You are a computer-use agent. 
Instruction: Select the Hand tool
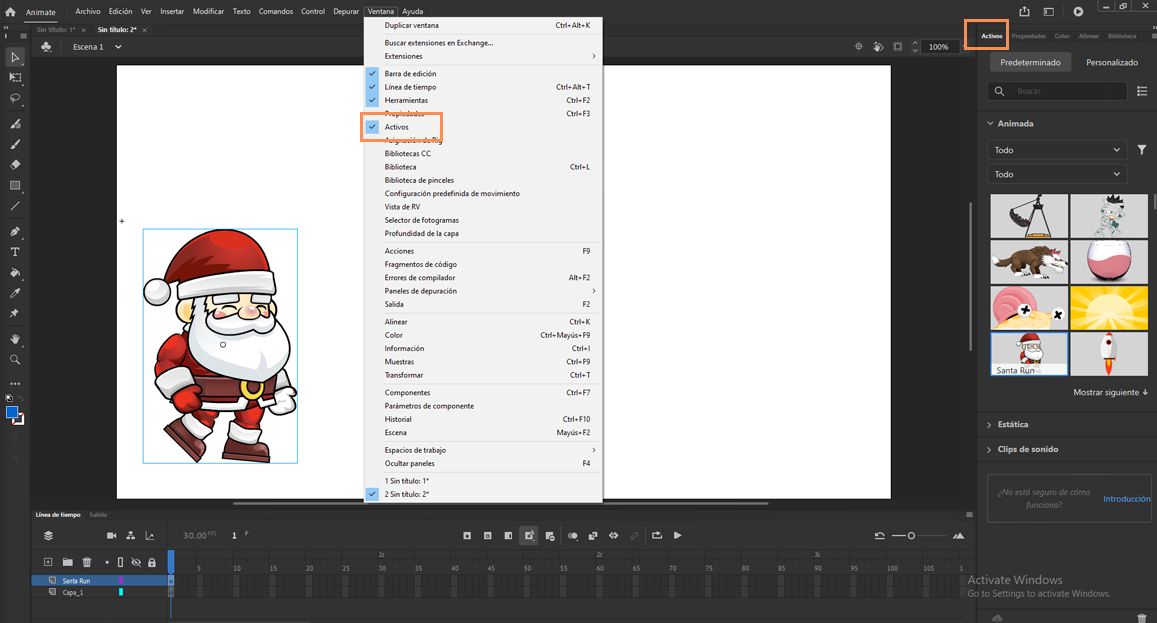[x=15, y=339]
